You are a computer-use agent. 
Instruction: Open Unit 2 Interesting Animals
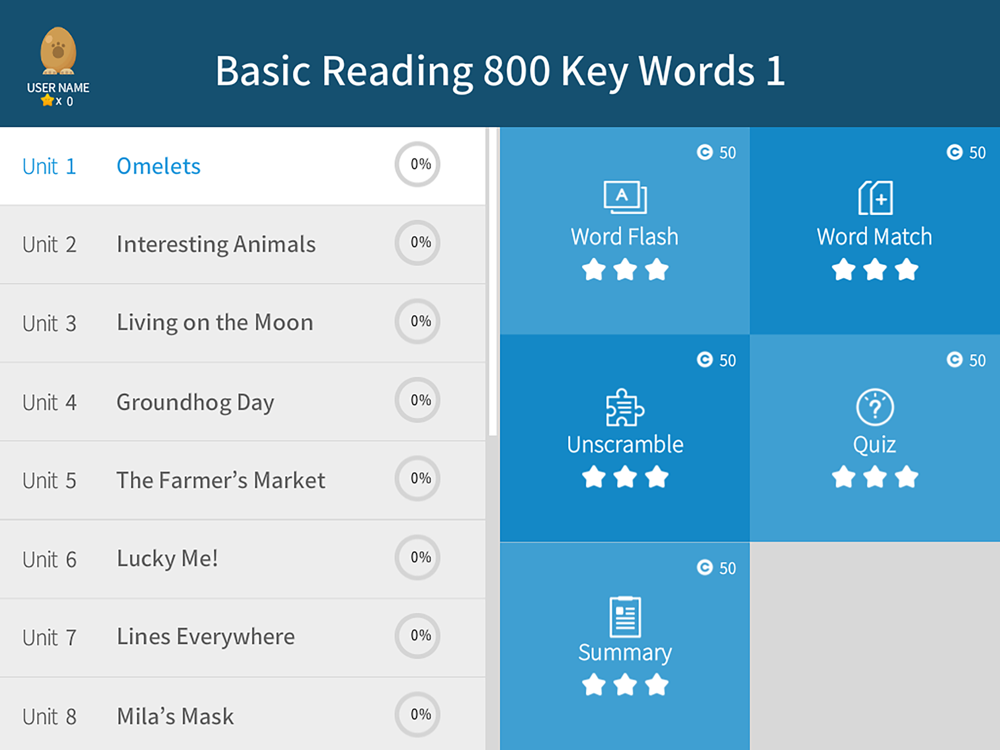coord(215,244)
